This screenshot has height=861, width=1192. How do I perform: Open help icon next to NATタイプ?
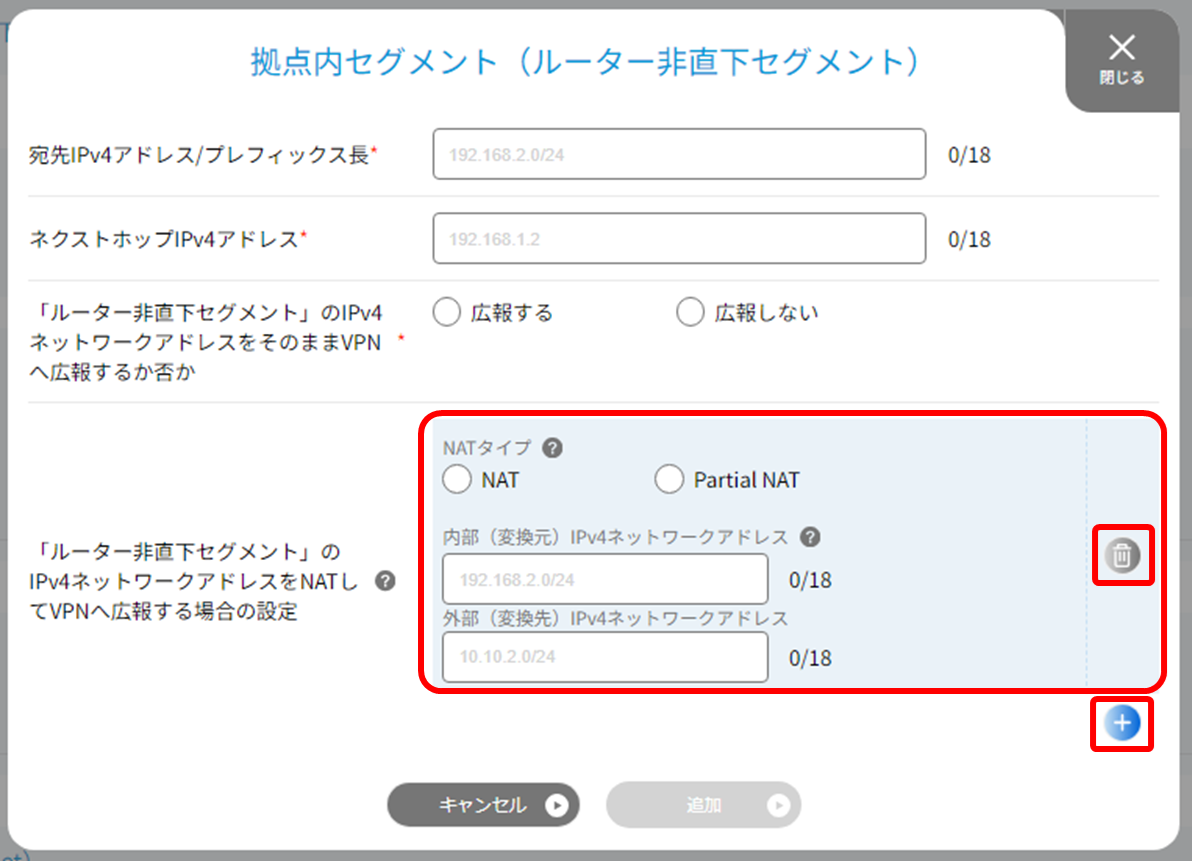pyautogui.click(x=553, y=448)
